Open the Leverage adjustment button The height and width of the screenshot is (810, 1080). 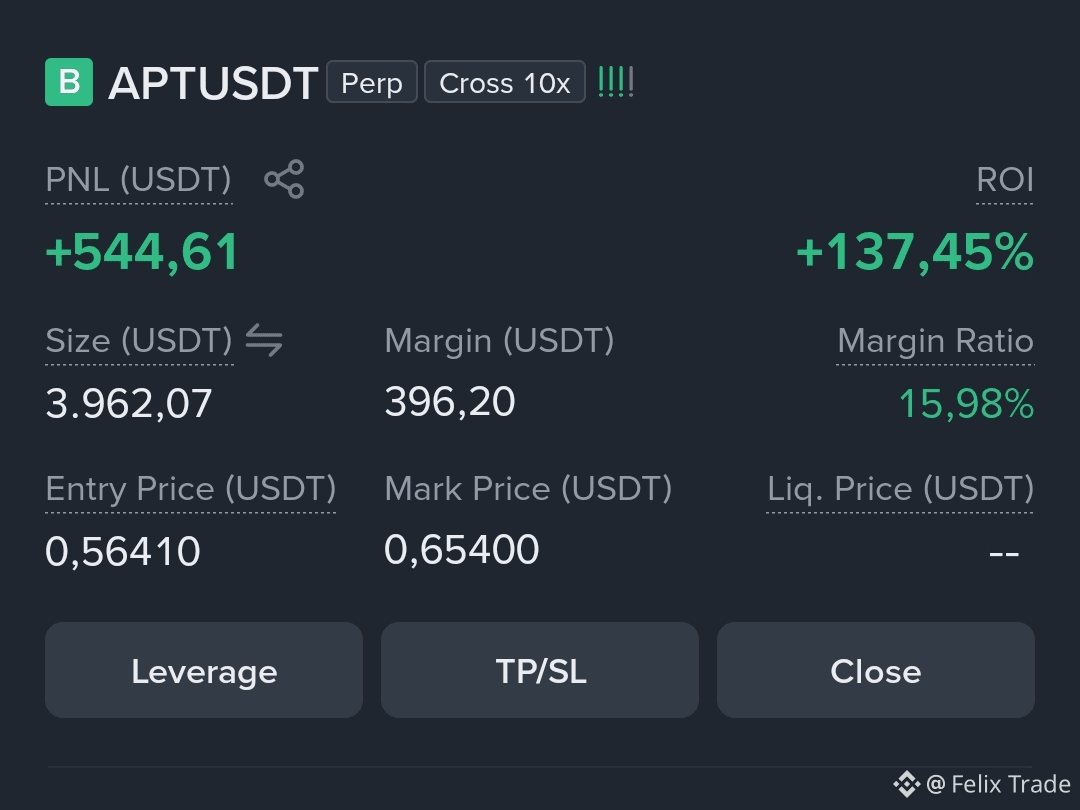[204, 670]
